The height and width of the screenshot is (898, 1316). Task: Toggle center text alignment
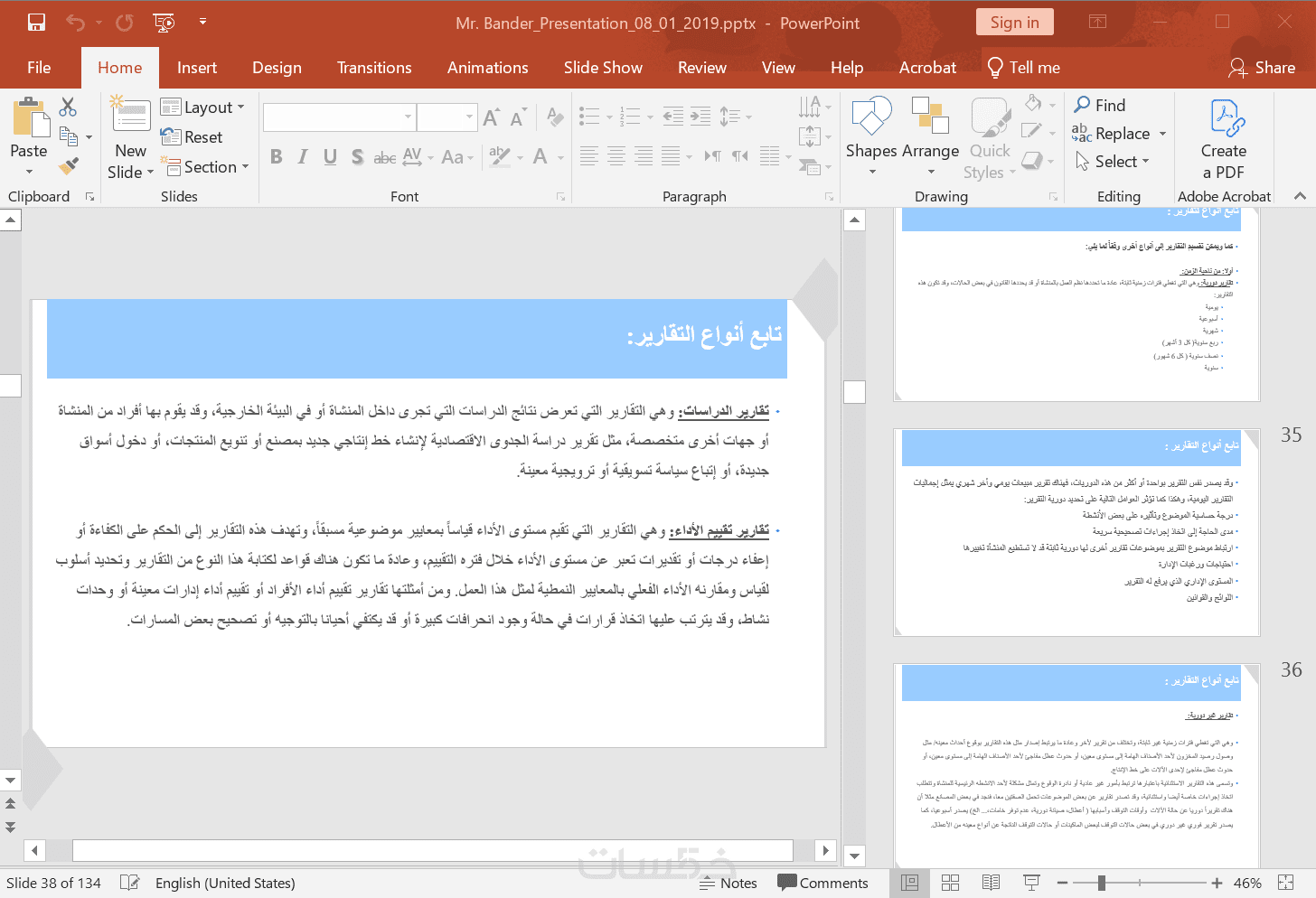point(616,156)
